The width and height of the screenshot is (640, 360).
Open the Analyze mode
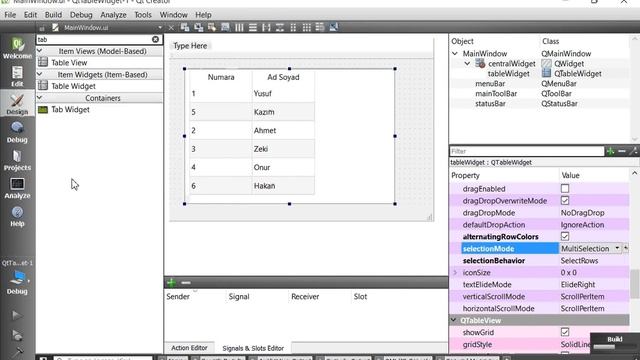click(x=17, y=188)
